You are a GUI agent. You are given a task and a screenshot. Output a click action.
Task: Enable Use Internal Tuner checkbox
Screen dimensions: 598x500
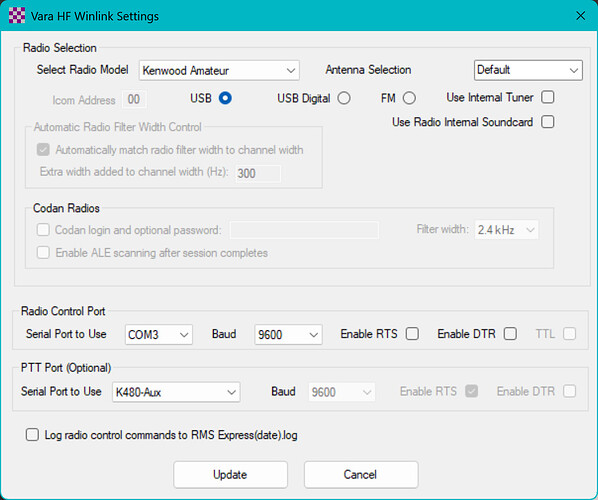548,97
